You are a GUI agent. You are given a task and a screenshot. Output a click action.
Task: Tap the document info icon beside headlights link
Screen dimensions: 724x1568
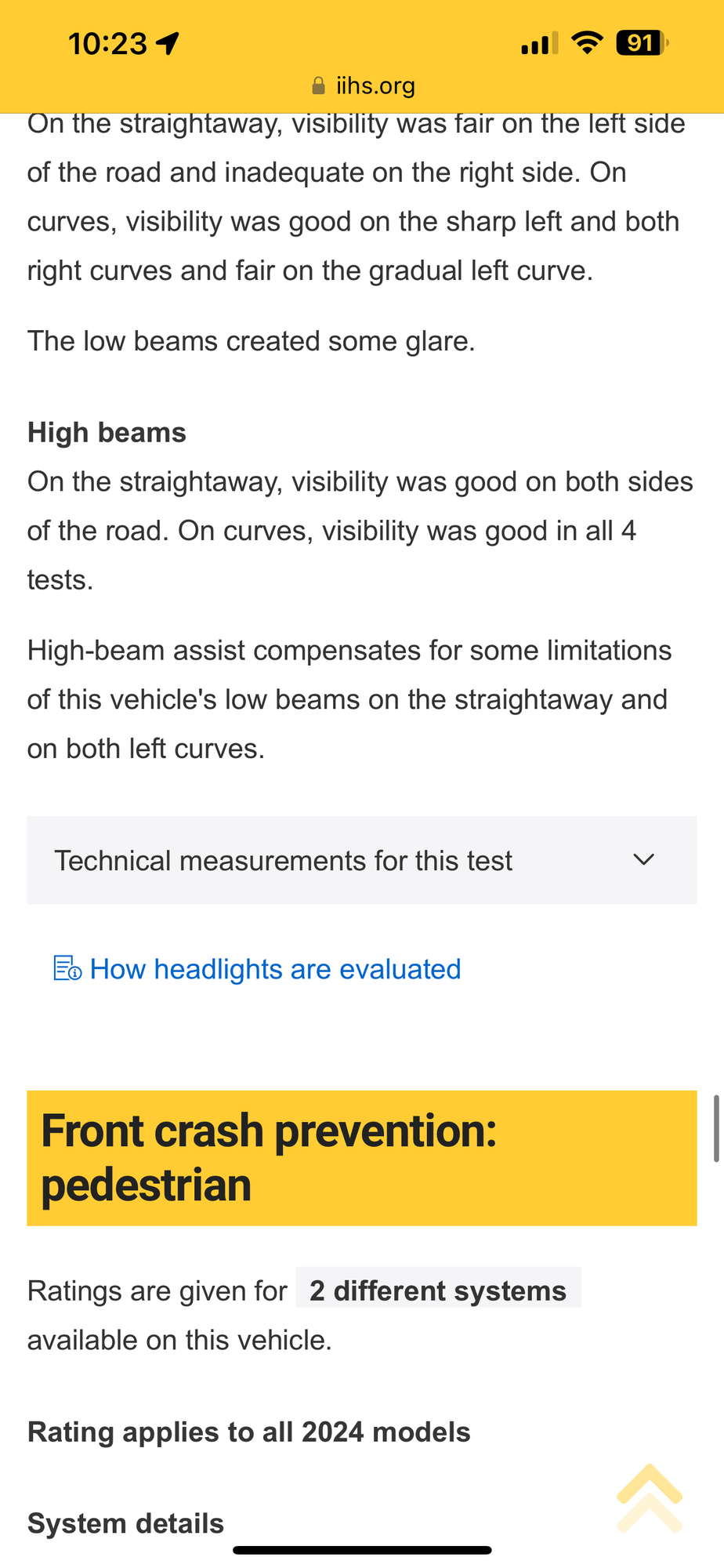pyautogui.click(x=67, y=968)
